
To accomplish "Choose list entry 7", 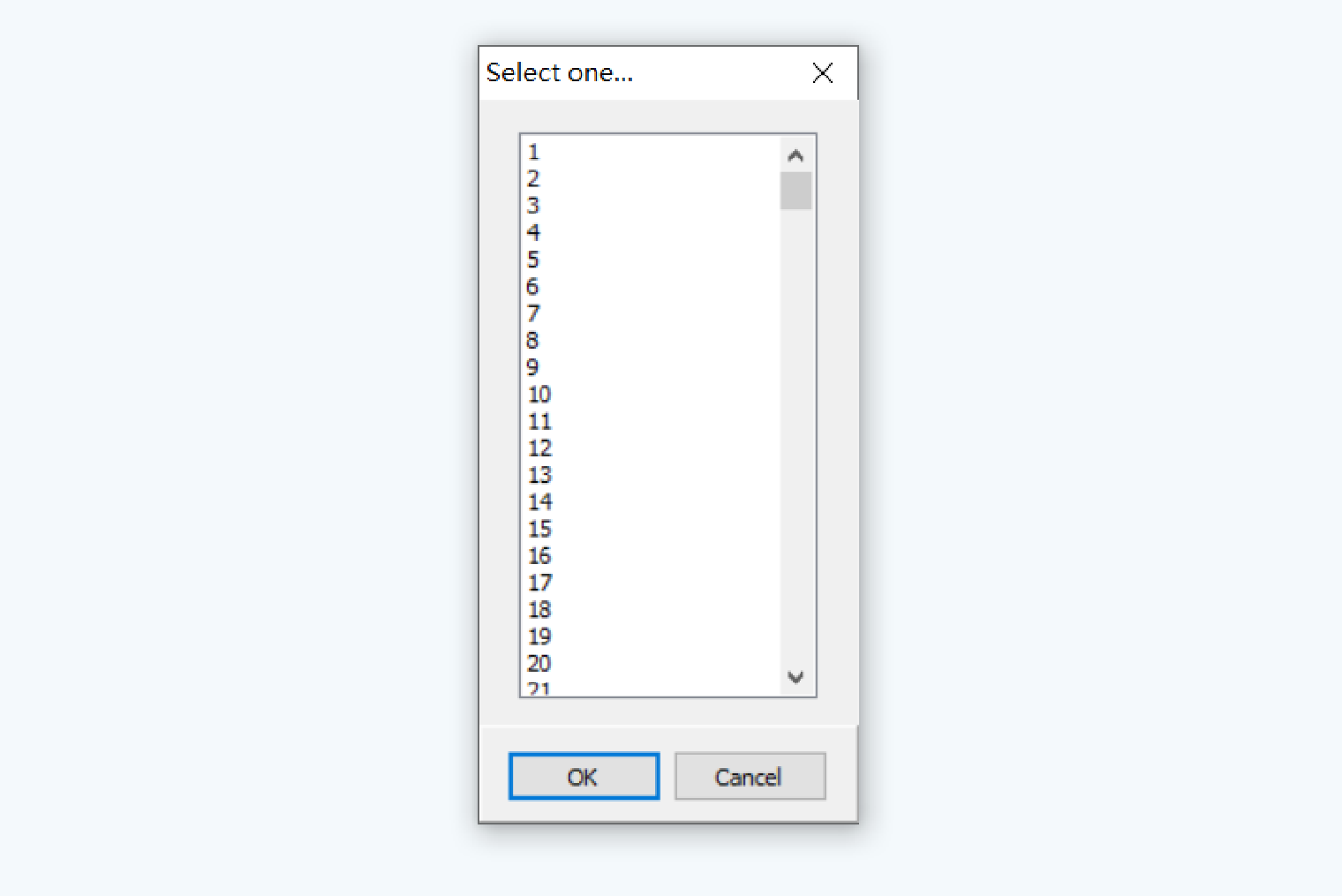I will point(651,313).
